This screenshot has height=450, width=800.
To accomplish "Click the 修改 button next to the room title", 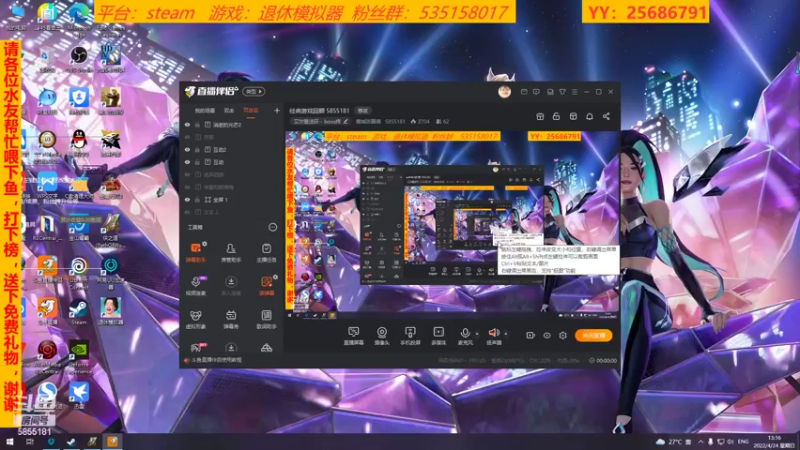I will point(363,111).
